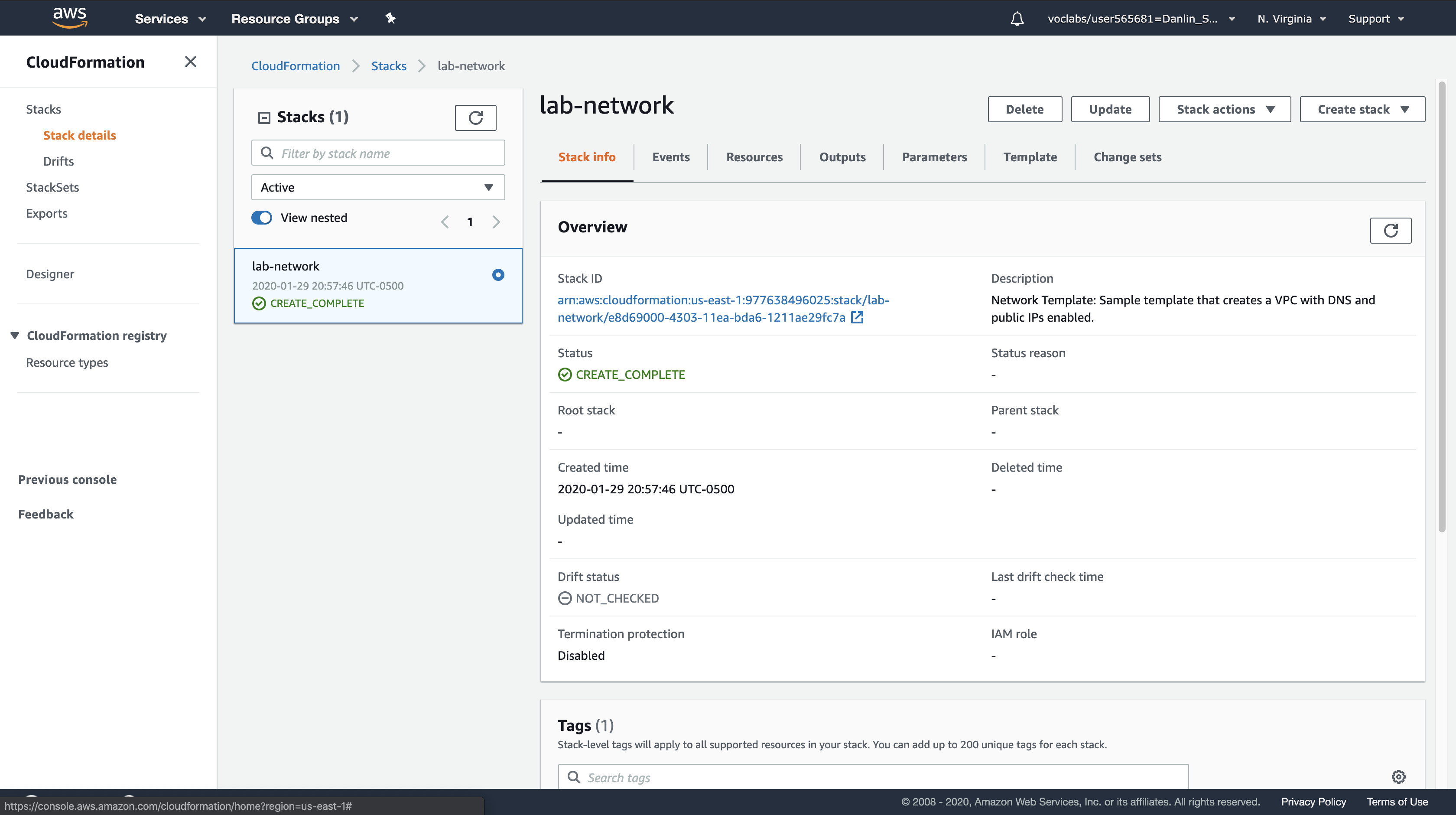
Task: Click the AWS logo home icon
Action: tap(69, 17)
